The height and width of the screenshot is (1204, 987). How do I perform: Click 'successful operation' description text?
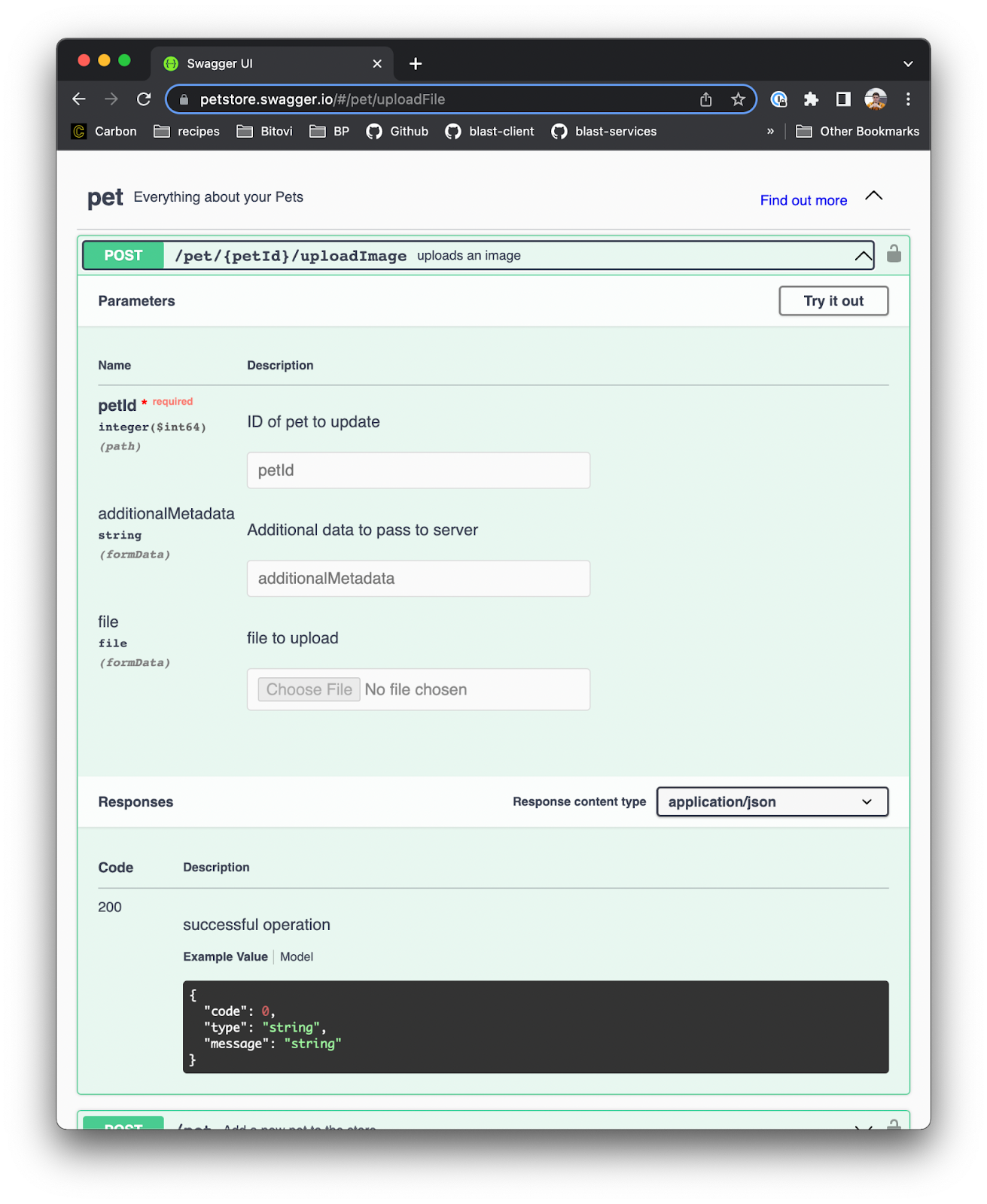pos(257,926)
